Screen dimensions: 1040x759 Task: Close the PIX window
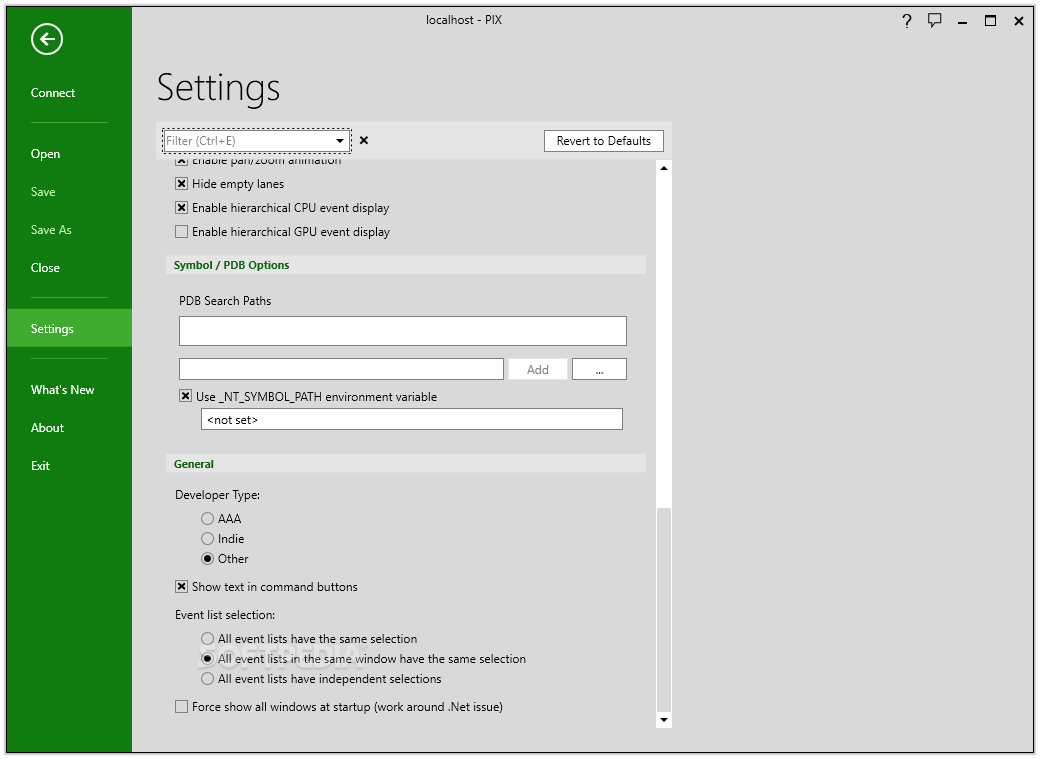point(1019,21)
